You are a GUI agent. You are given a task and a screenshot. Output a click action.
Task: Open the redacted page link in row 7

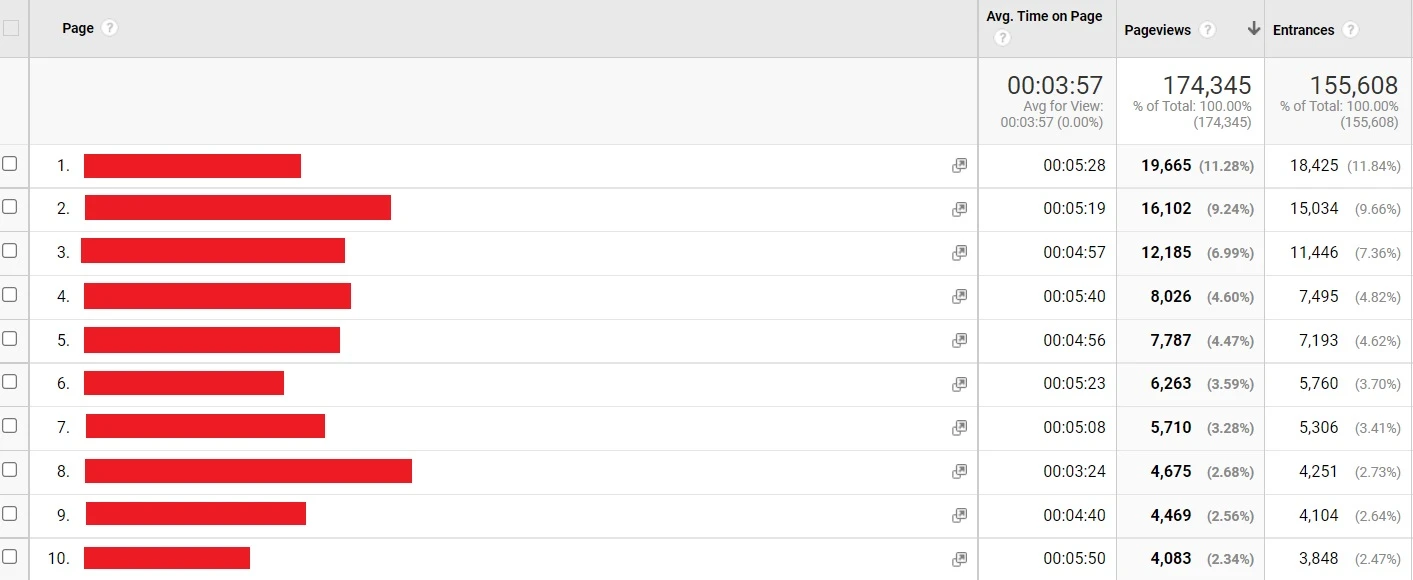click(205, 427)
